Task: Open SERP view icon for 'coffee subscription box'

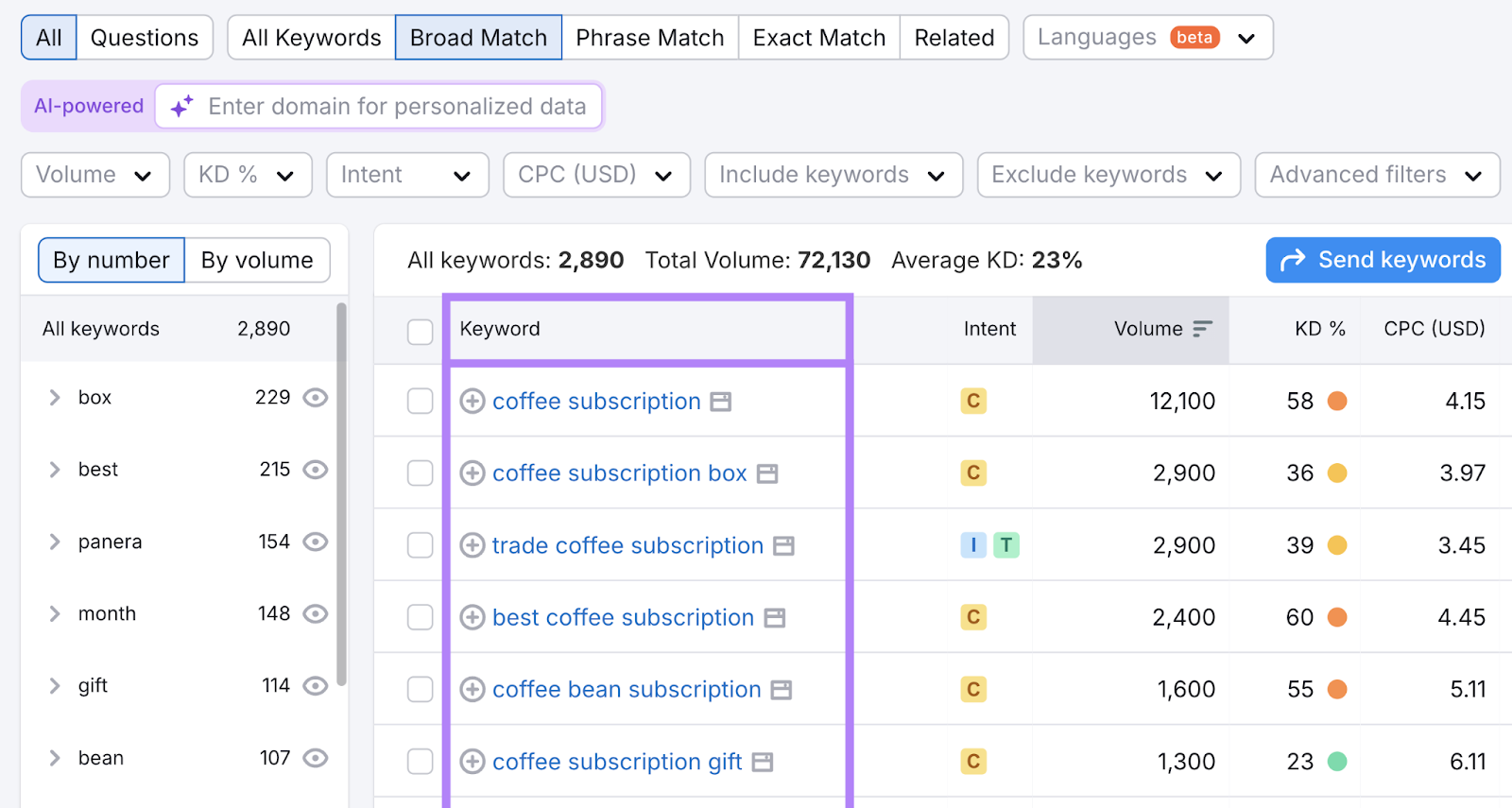Action: click(767, 473)
